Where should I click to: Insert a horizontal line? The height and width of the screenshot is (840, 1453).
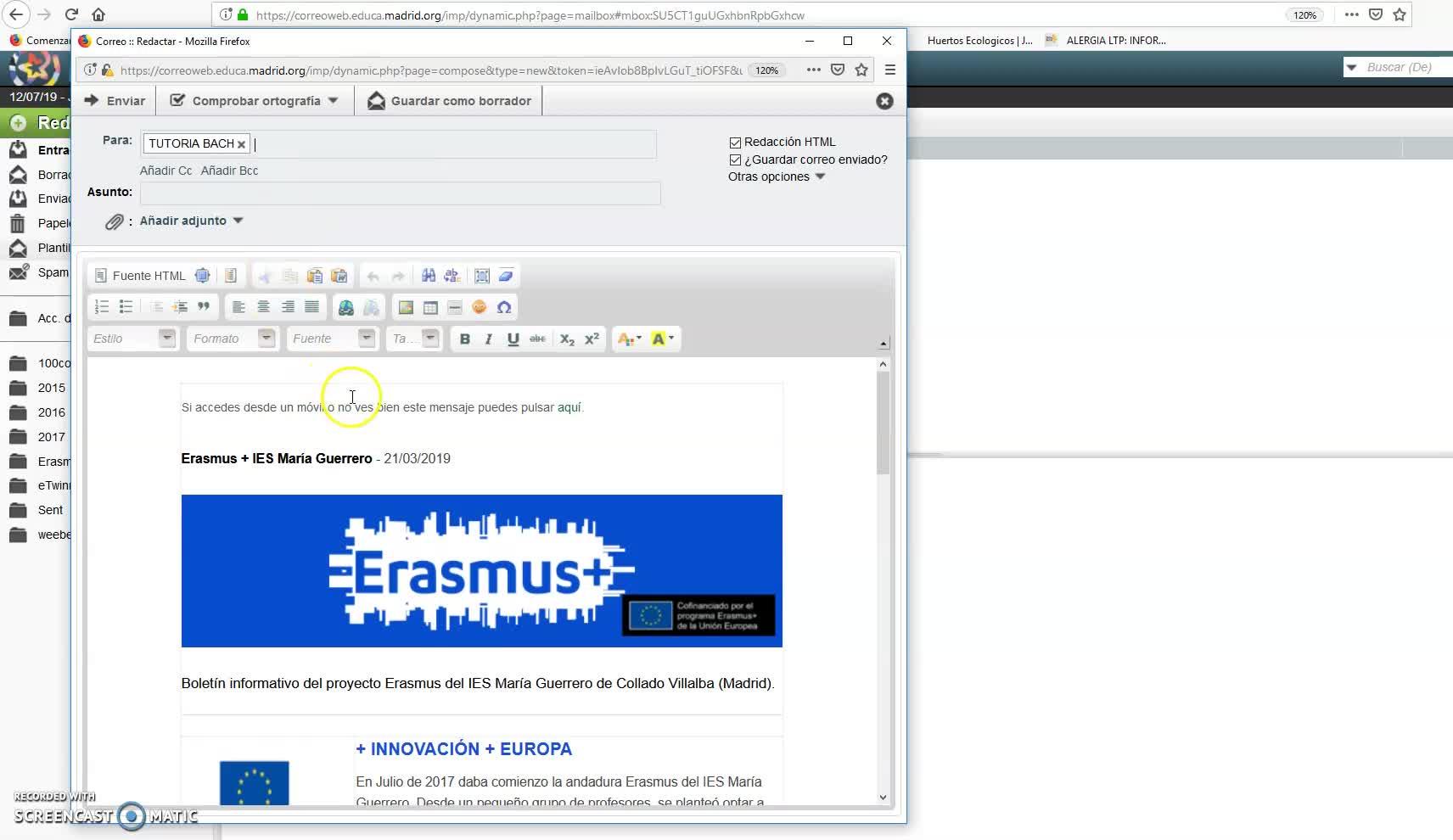[x=455, y=307]
